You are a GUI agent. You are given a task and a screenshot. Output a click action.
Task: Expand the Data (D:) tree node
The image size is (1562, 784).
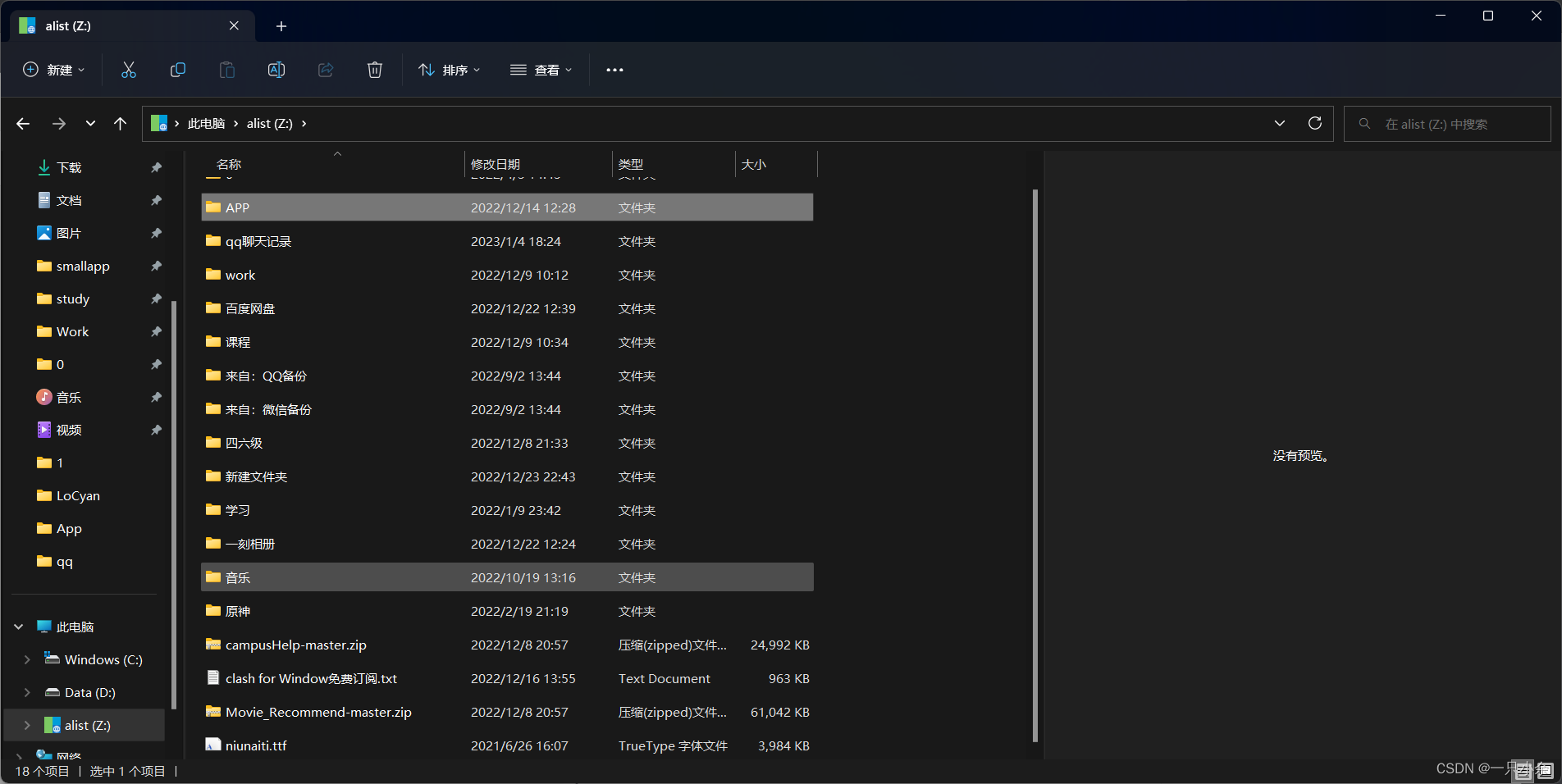click(x=27, y=692)
